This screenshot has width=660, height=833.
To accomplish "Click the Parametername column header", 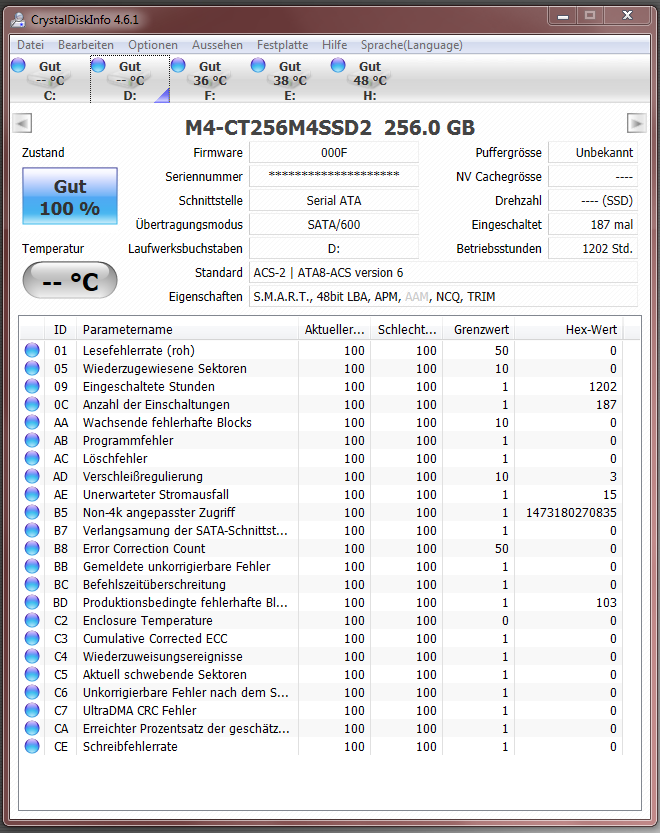I will click(x=187, y=330).
